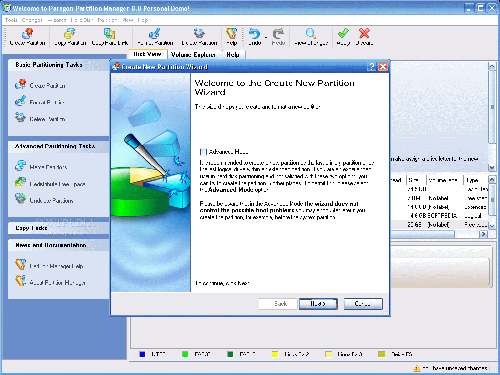Click the Redo arrow in the toolbar
The height and width of the screenshot is (375, 500).
click(x=278, y=34)
